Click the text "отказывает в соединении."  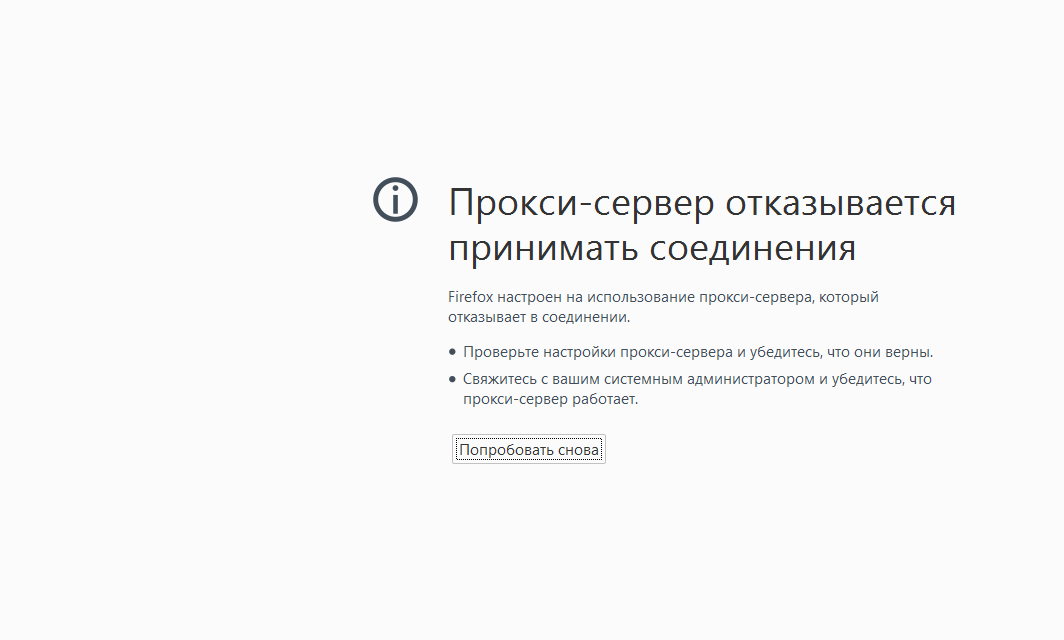pos(538,317)
